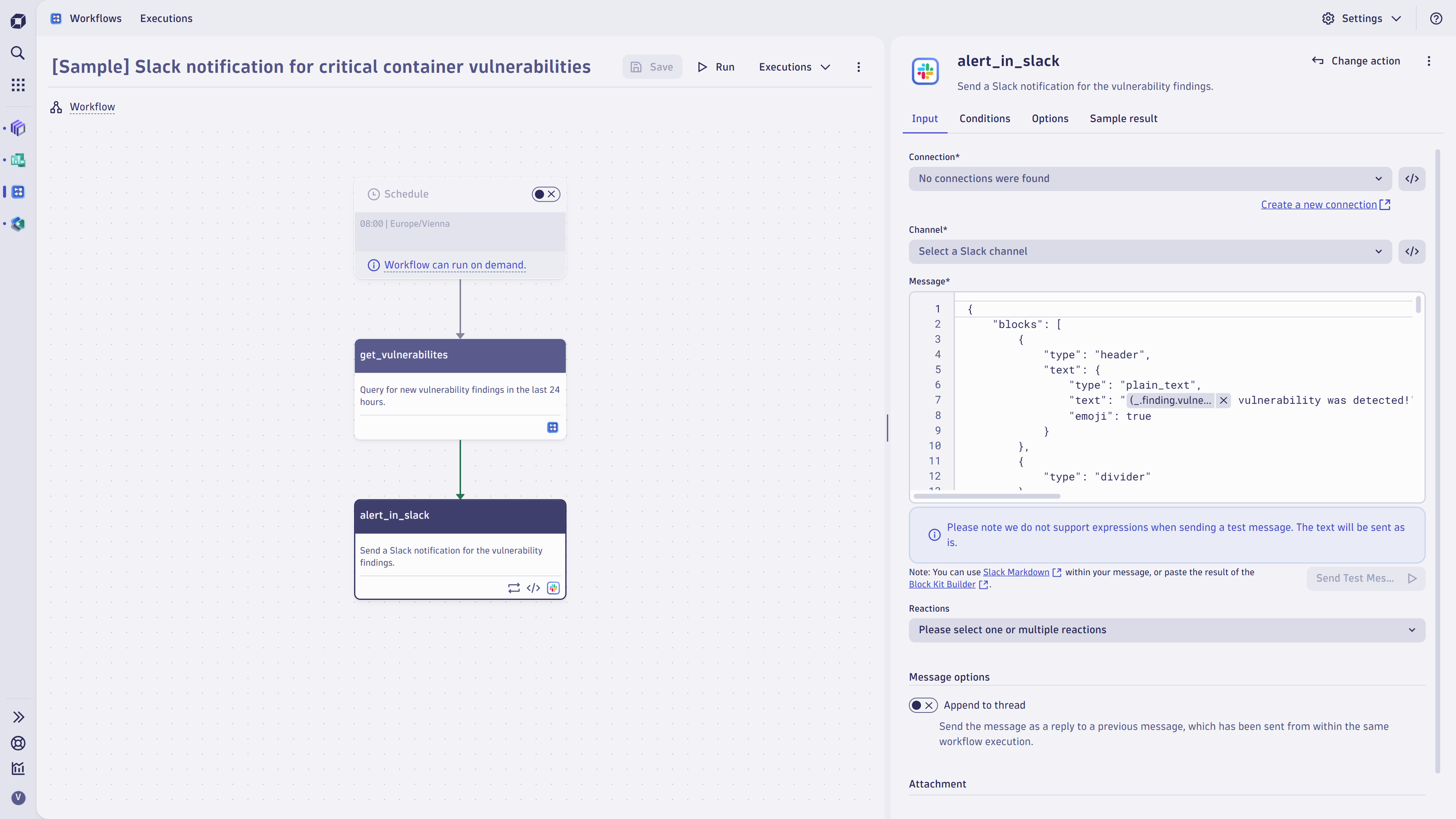
Task: Click the workflow icon on get_vulnerabilites node
Action: [x=552, y=427]
